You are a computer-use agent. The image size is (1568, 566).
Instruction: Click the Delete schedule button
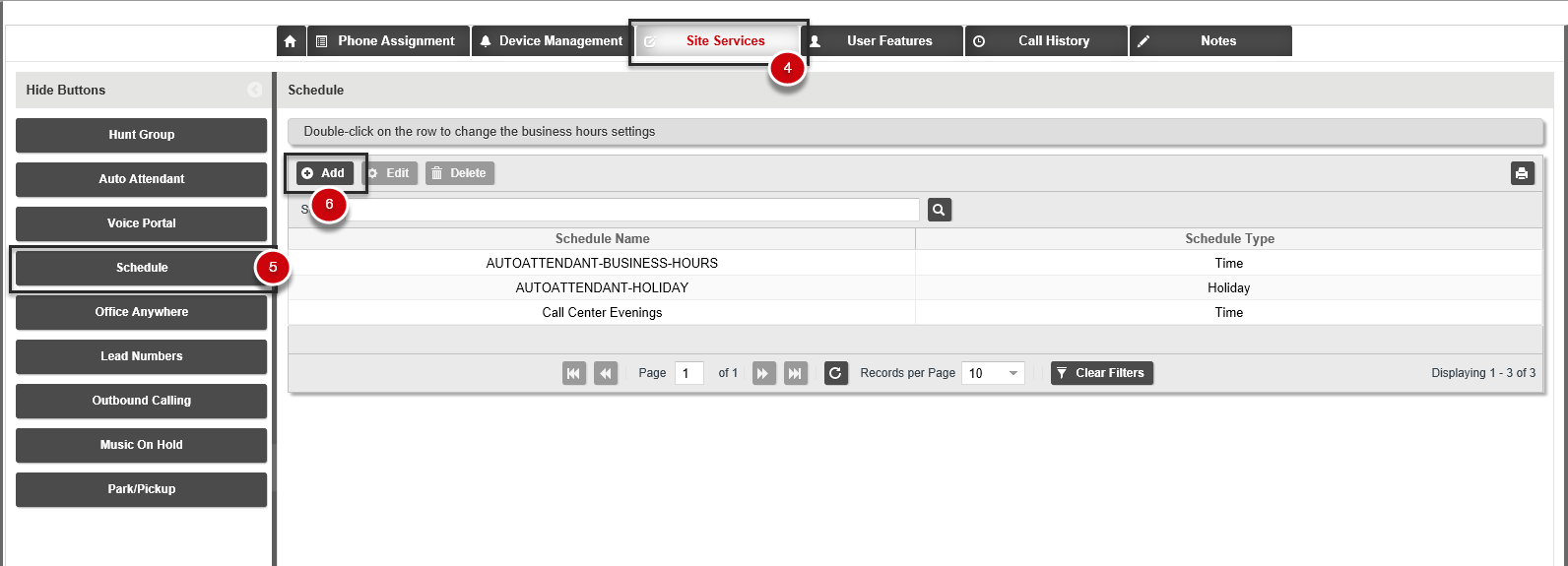(x=460, y=173)
